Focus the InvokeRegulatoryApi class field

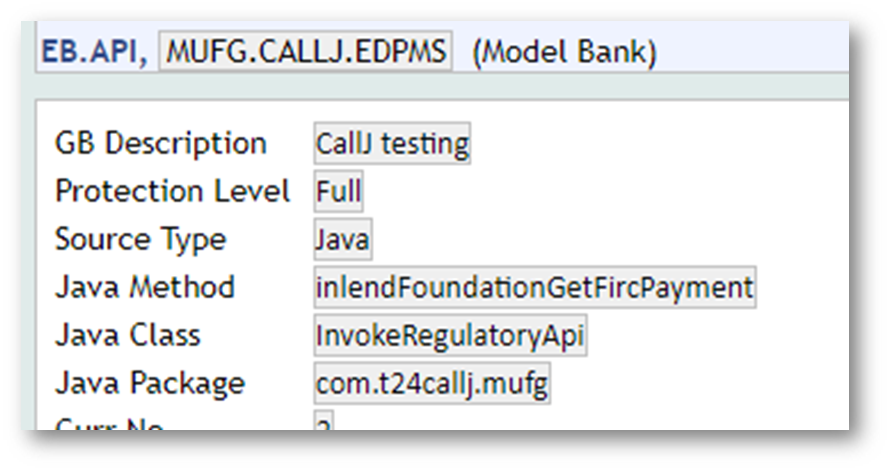click(450, 336)
